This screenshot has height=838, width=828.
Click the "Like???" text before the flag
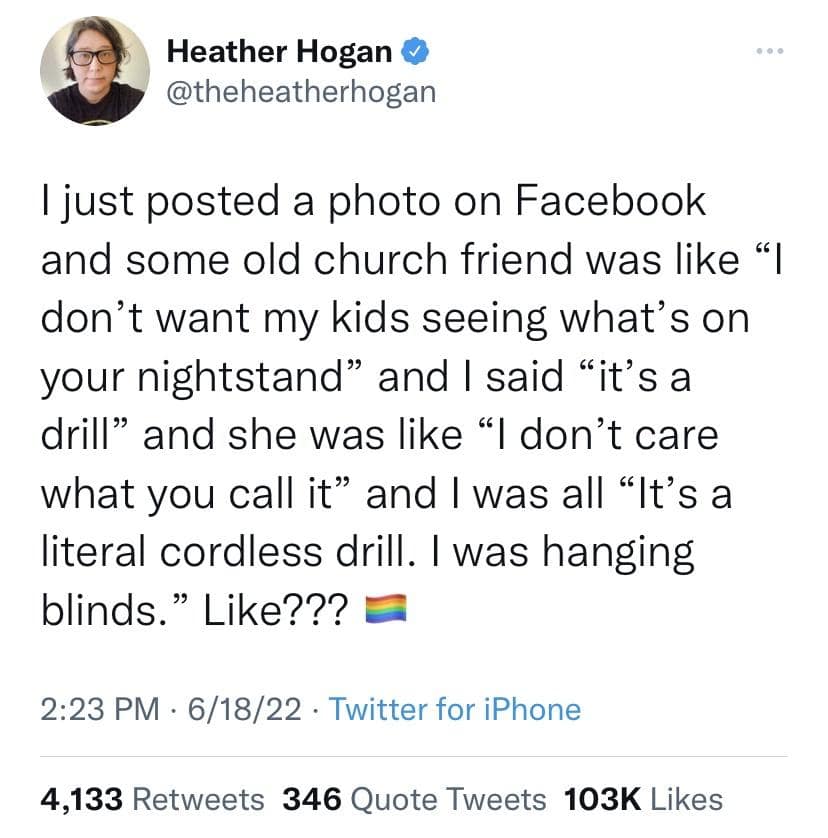click(x=276, y=608)
